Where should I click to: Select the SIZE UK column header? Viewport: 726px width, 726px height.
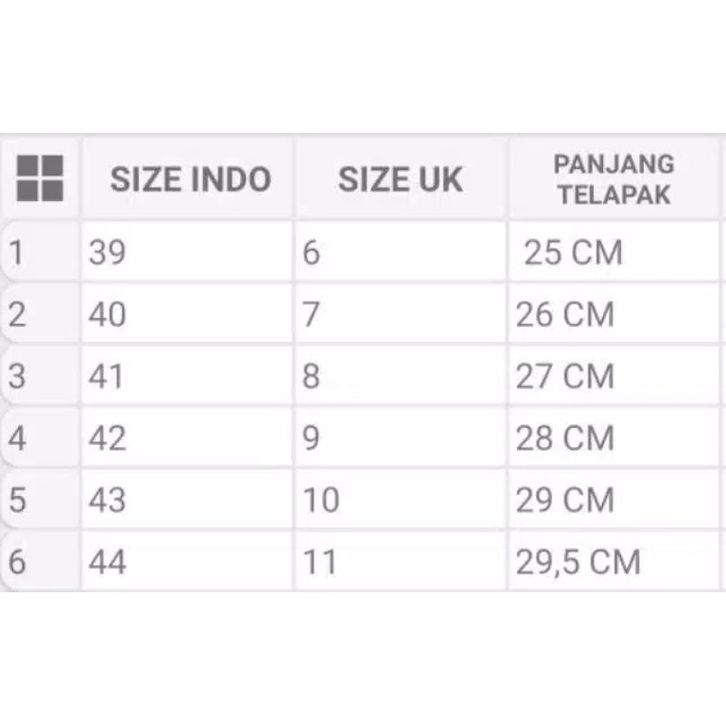coord(400,180)
